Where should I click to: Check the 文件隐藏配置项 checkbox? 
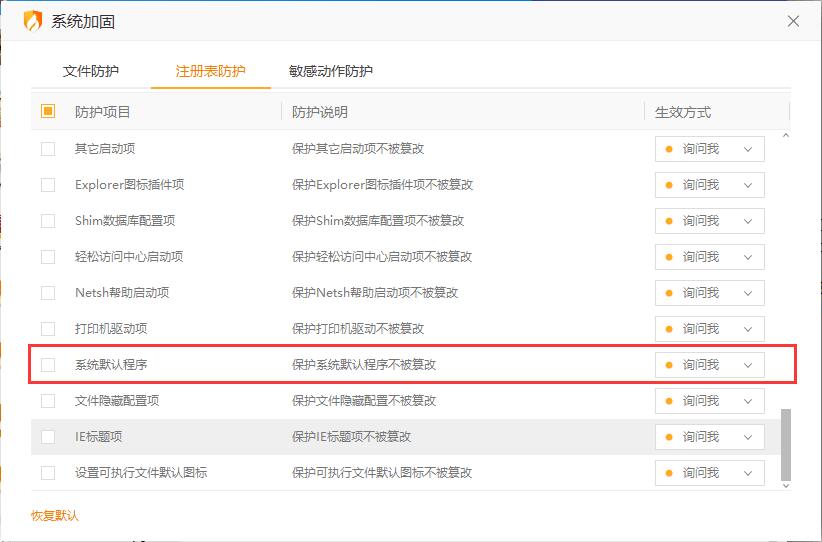tap(48, 401)
